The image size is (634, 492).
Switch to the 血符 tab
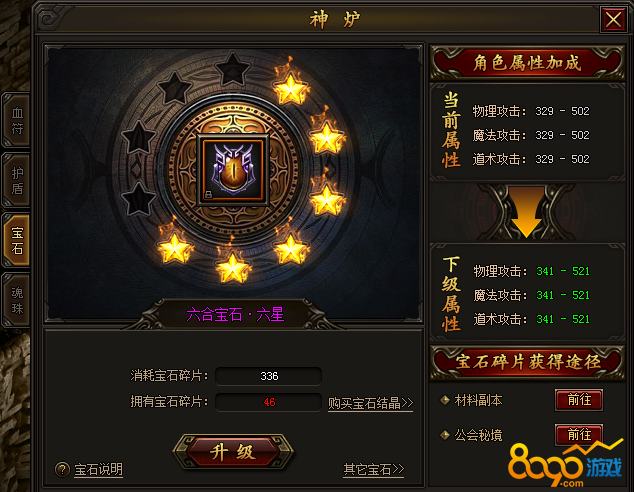(16, 120)
